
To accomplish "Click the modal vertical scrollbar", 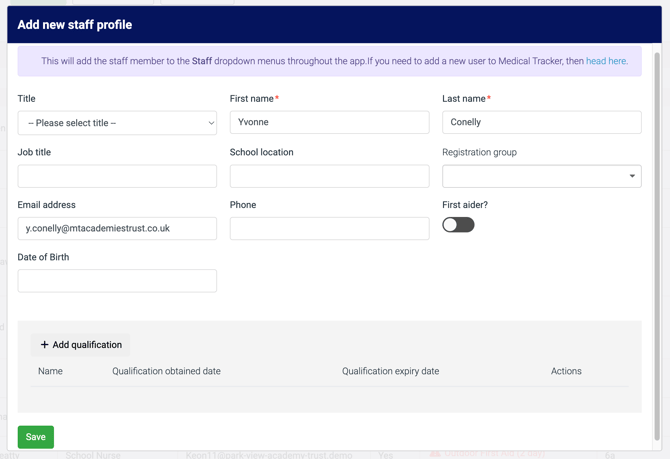I will tap(657, 246).
